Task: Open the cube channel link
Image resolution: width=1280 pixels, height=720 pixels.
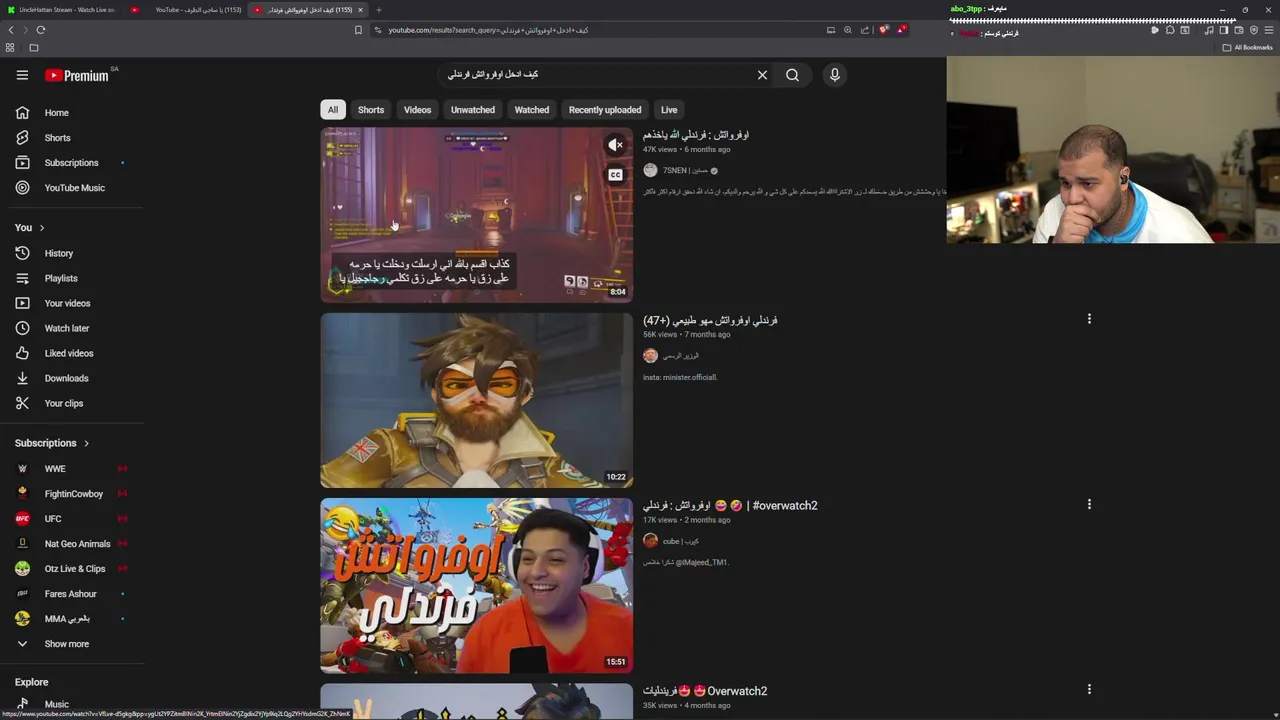Action: [x=680, y=541]
